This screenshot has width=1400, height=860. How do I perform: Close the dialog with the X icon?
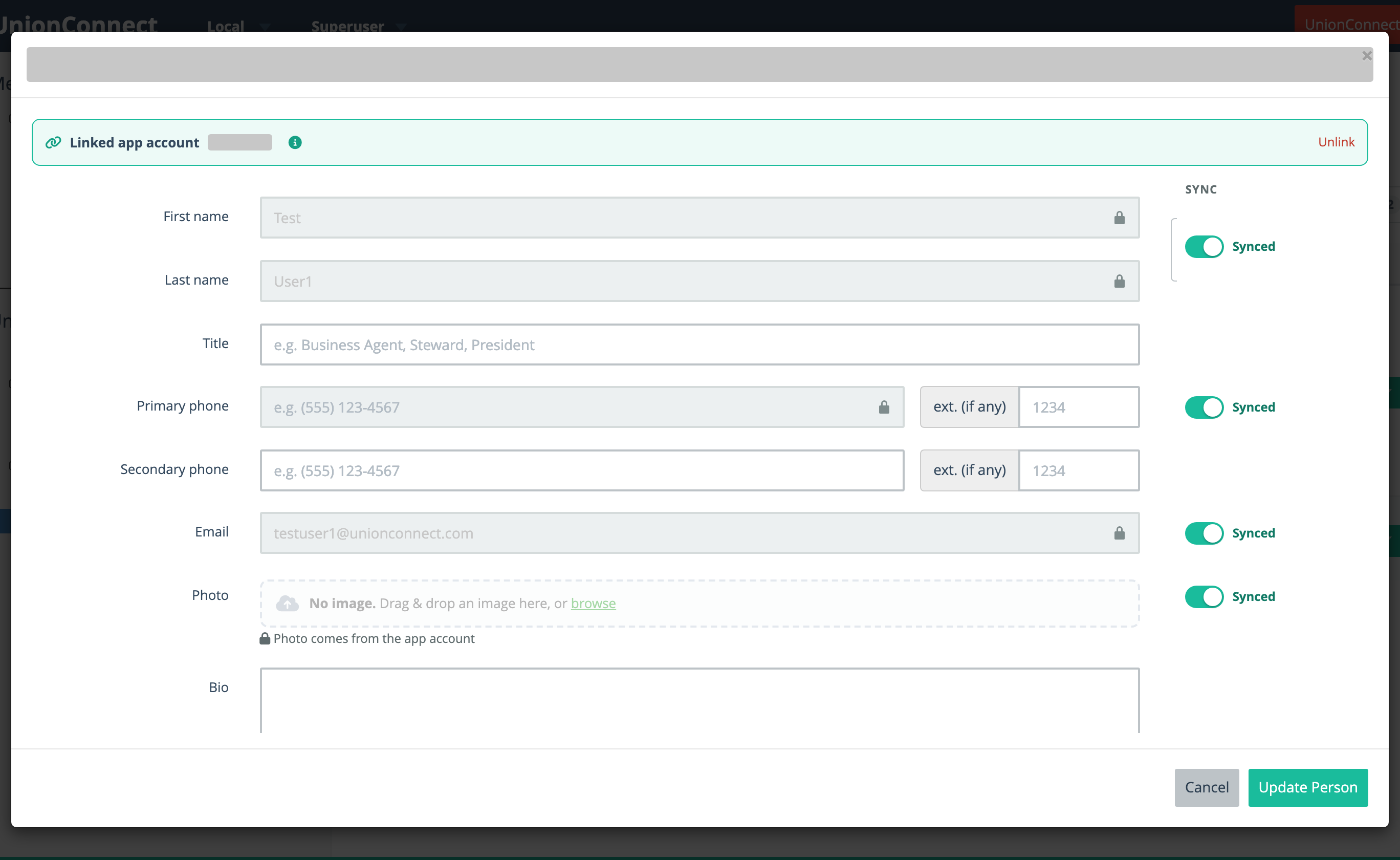pyautogui.click(x=1366, y=56)
